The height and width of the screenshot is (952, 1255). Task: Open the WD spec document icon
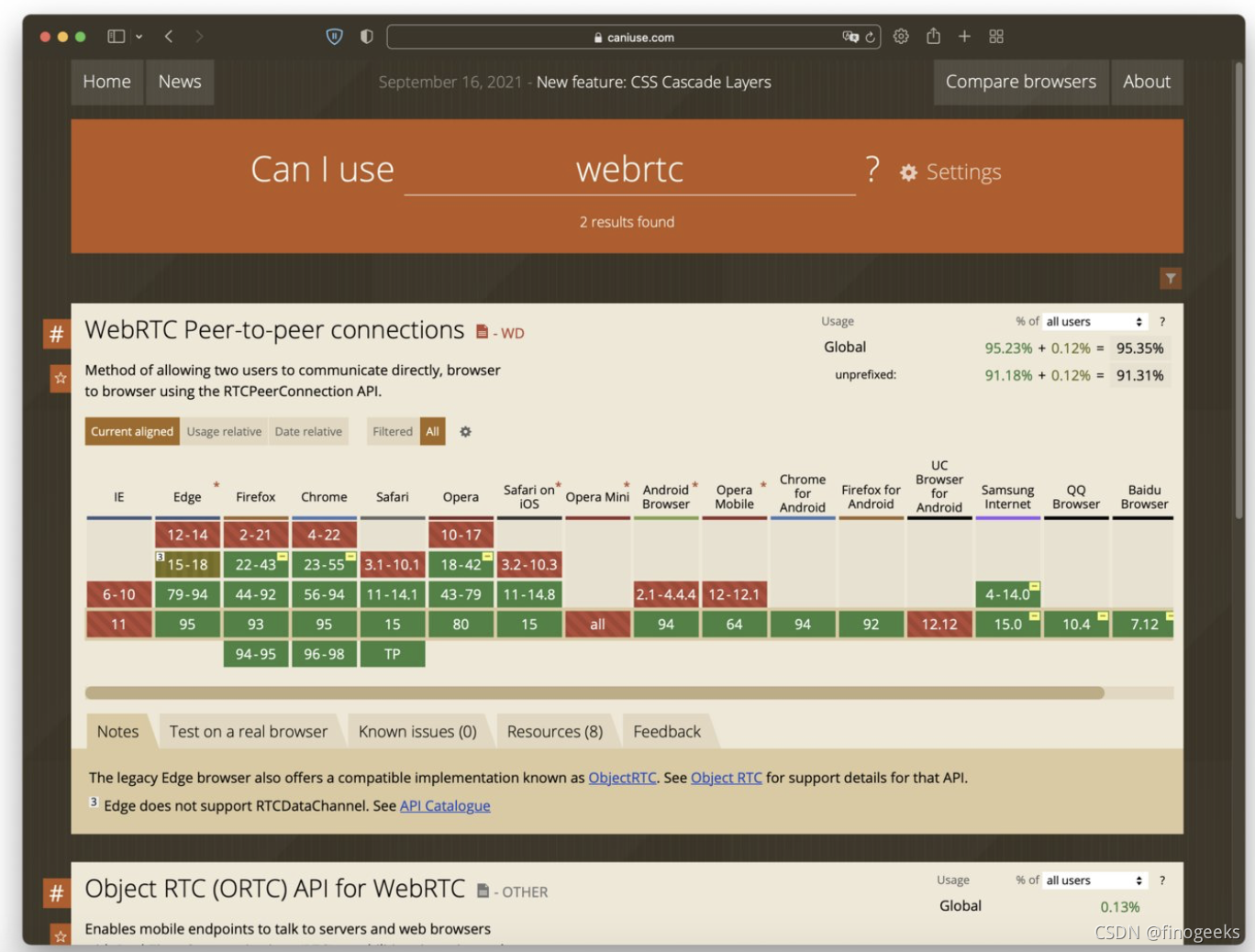coord(483,332)
